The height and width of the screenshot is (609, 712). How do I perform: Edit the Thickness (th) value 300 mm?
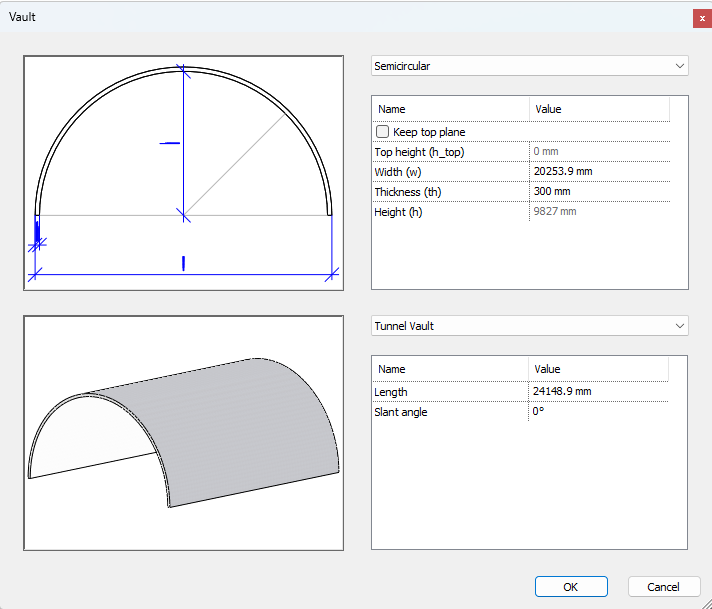tap(598, 192)
